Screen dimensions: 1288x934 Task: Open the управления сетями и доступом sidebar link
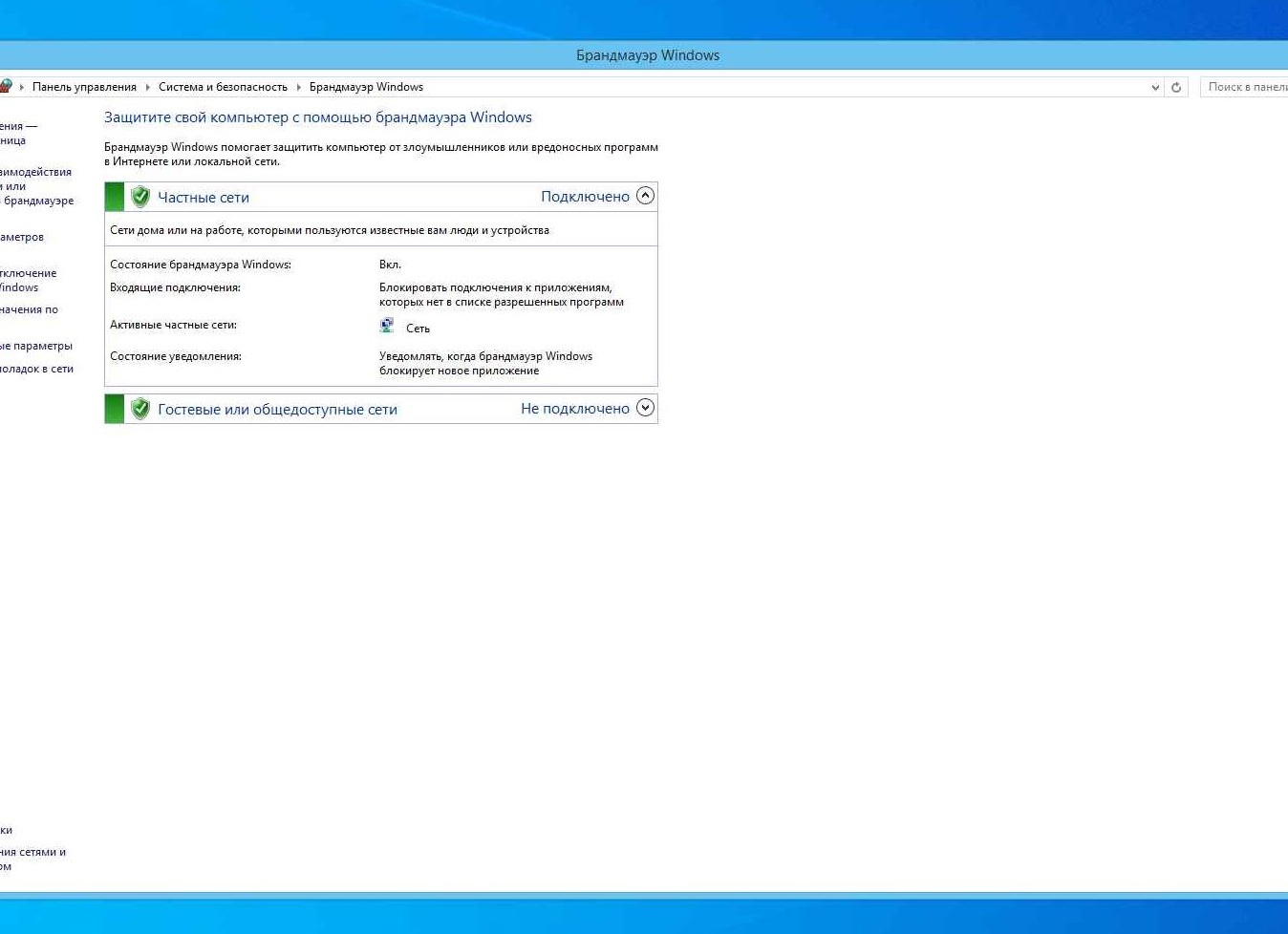coord(32,859)
